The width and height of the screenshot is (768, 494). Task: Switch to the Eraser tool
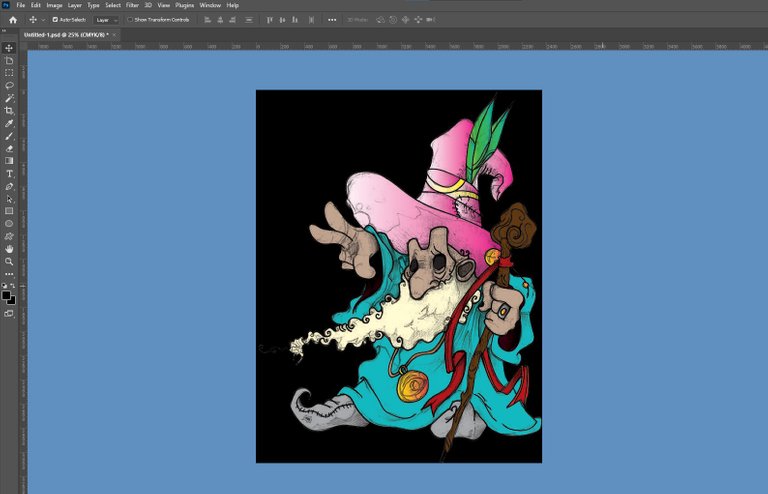click(9, 148)
